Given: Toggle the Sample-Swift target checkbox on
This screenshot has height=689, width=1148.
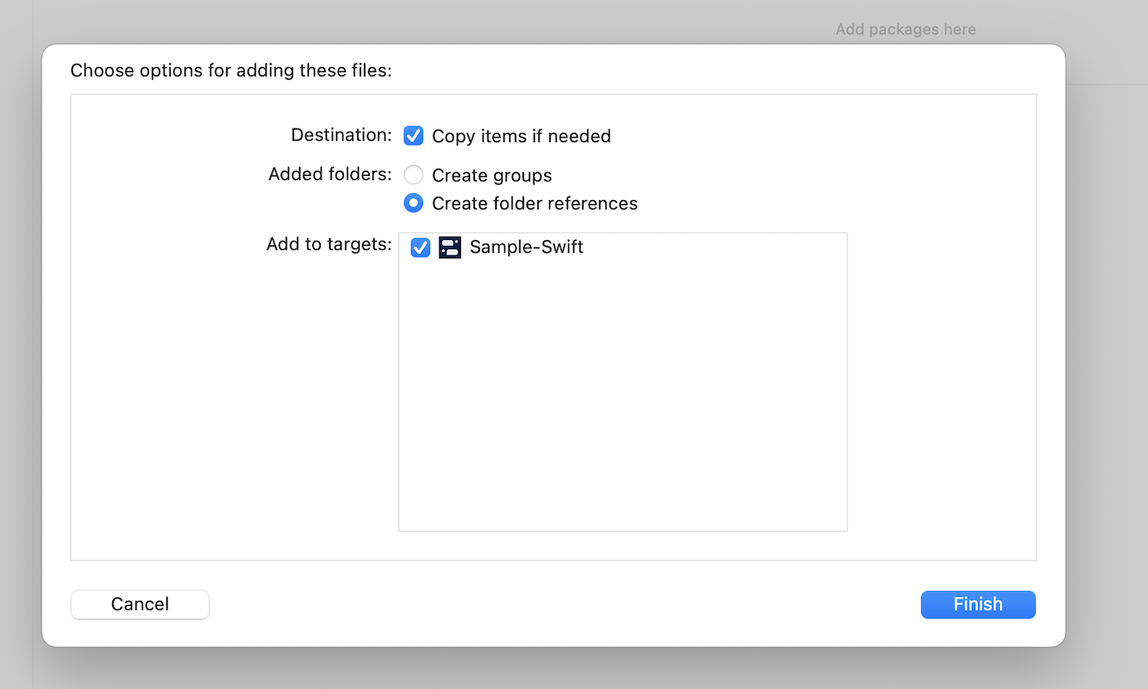Looking at the screenshot, I should click(419, 247).
